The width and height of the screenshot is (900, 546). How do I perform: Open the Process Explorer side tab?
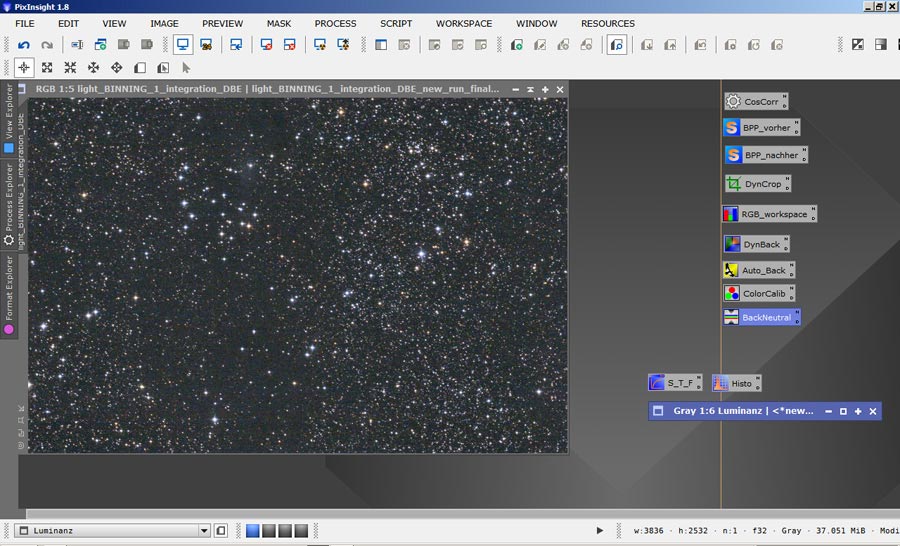[x=9, y=205]
